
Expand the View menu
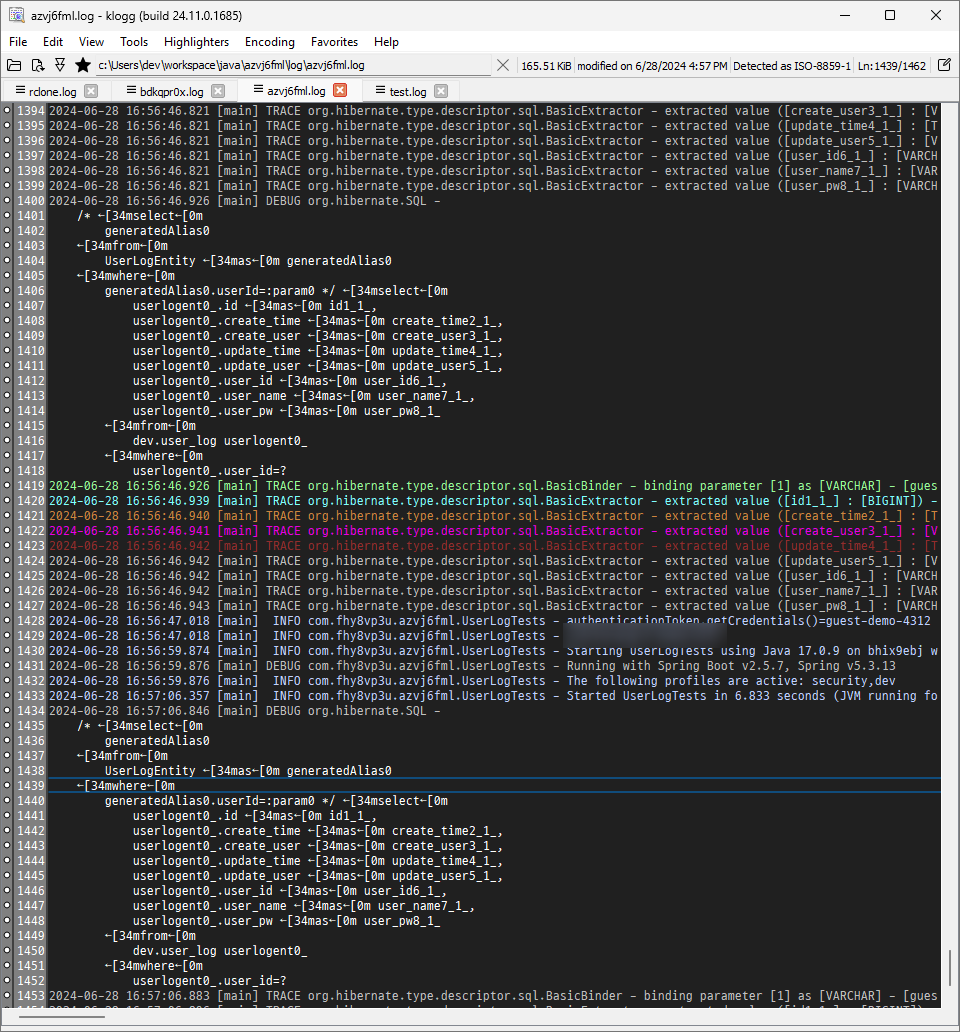coord(91,42)
